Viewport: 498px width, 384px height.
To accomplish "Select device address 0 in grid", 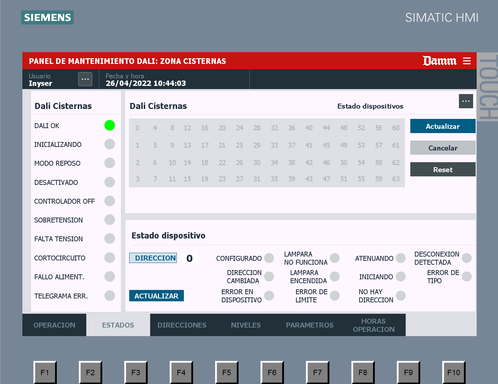I will coord(138,128).
